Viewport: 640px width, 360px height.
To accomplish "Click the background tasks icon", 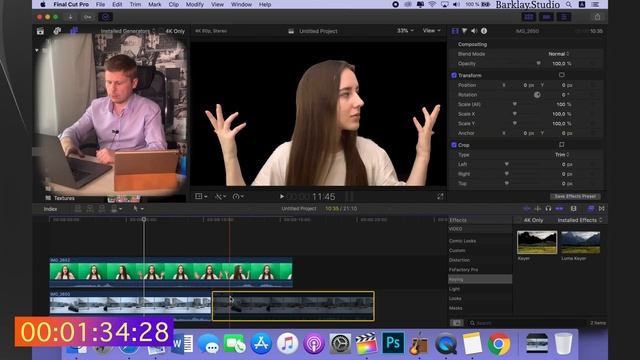I will (x=105, y=17).
